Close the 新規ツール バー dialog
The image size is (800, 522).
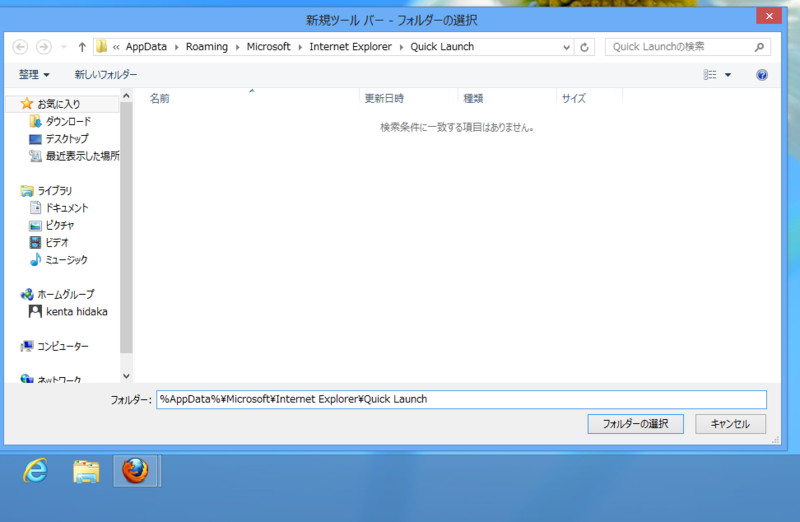(x=769, y=16)
